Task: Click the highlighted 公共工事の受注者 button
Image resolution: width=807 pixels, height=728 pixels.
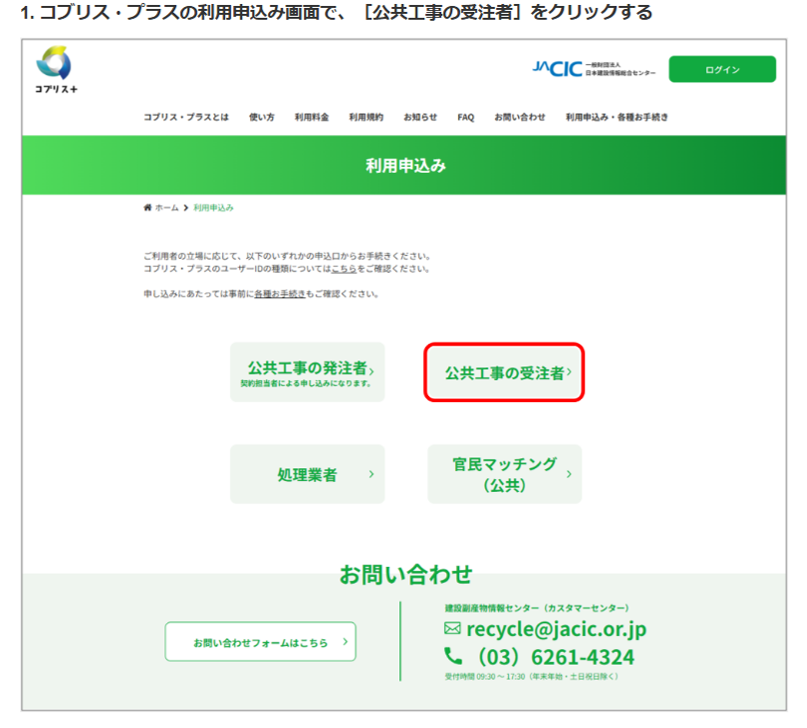Action: tap(504, 373)
